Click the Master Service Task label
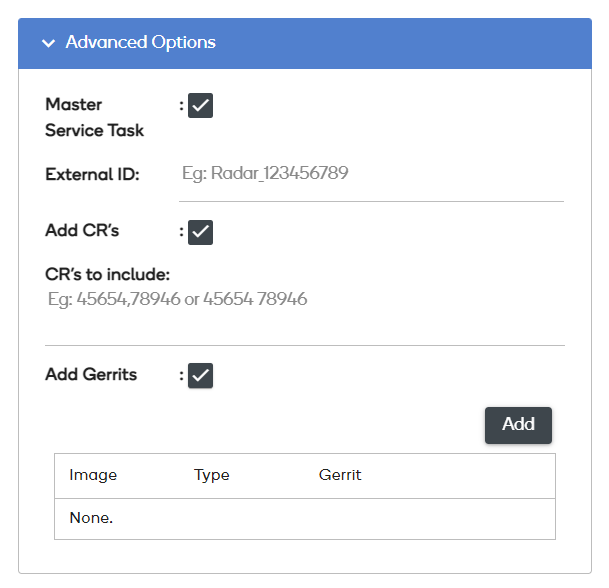Image resolution: width=609 pixels, height=588 pixels. pos(94,117)
